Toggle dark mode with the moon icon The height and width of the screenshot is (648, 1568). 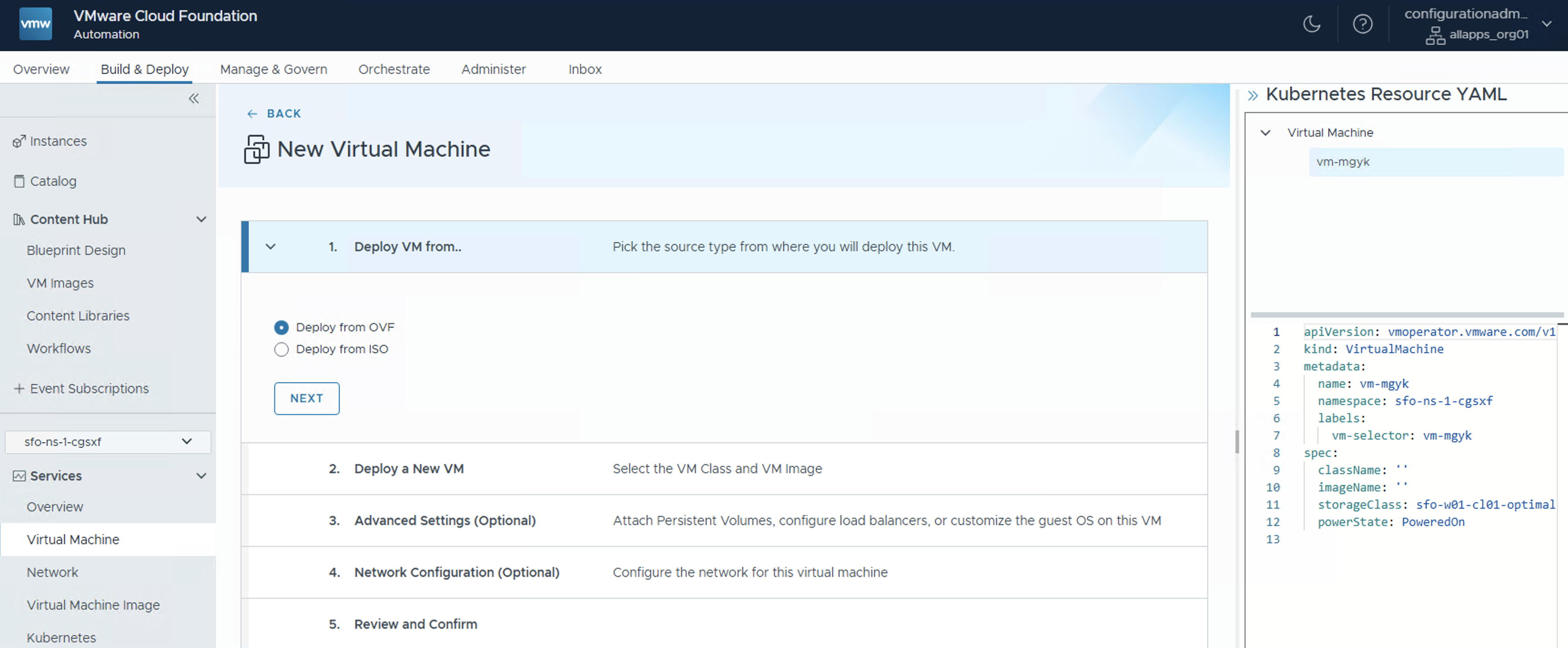(1311, 24)
